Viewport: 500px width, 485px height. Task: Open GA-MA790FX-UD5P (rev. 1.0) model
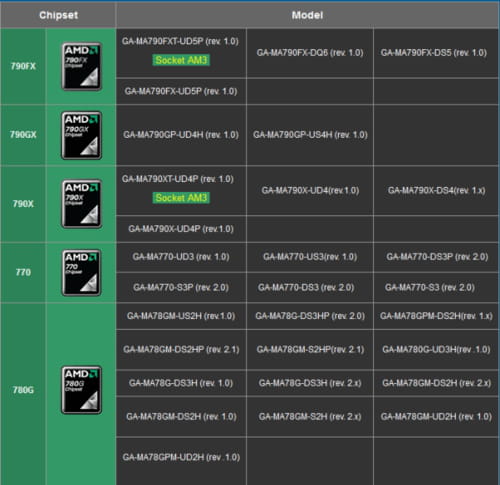tap(181, 91)
